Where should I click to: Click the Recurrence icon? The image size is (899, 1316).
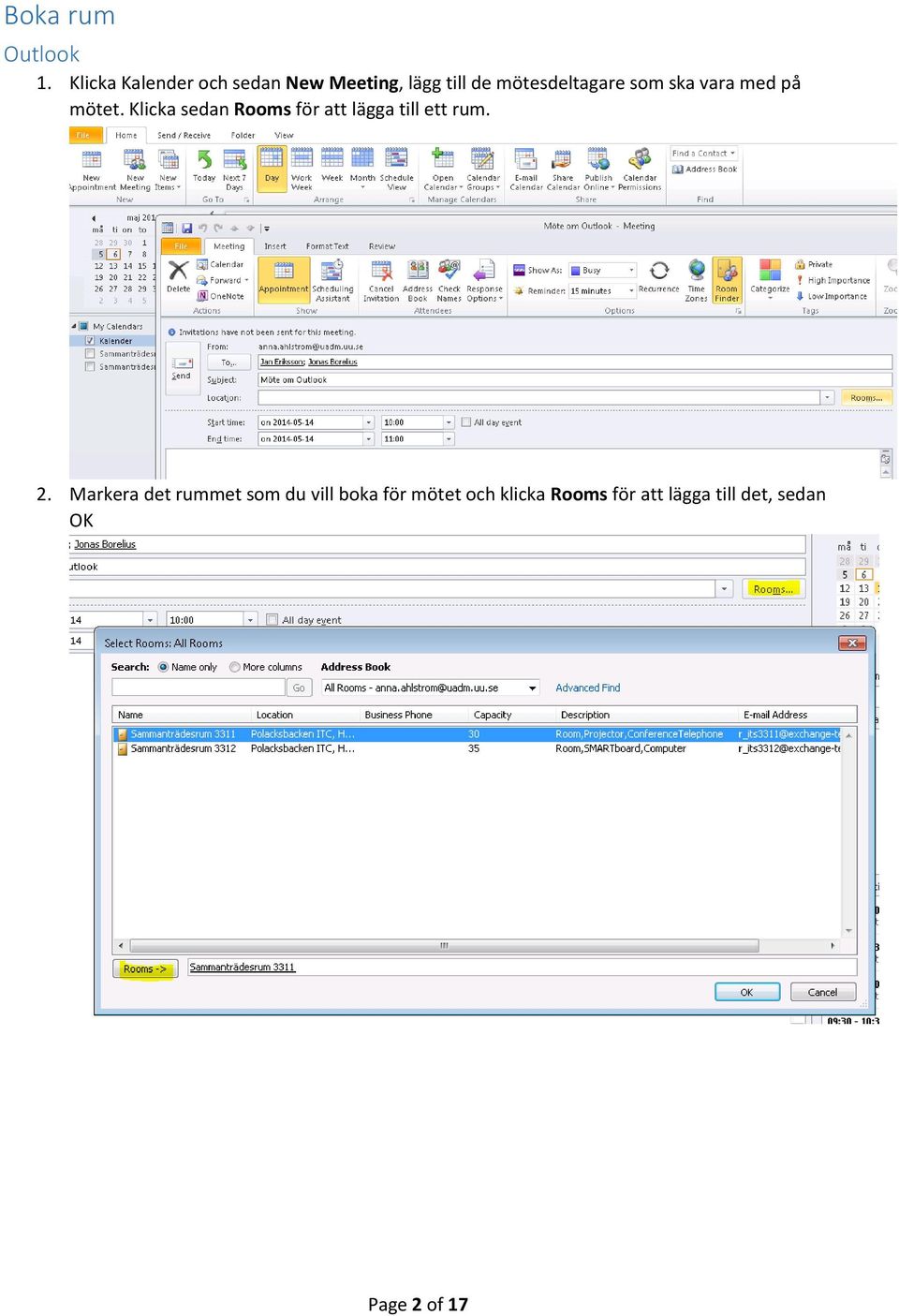[659, 276]
